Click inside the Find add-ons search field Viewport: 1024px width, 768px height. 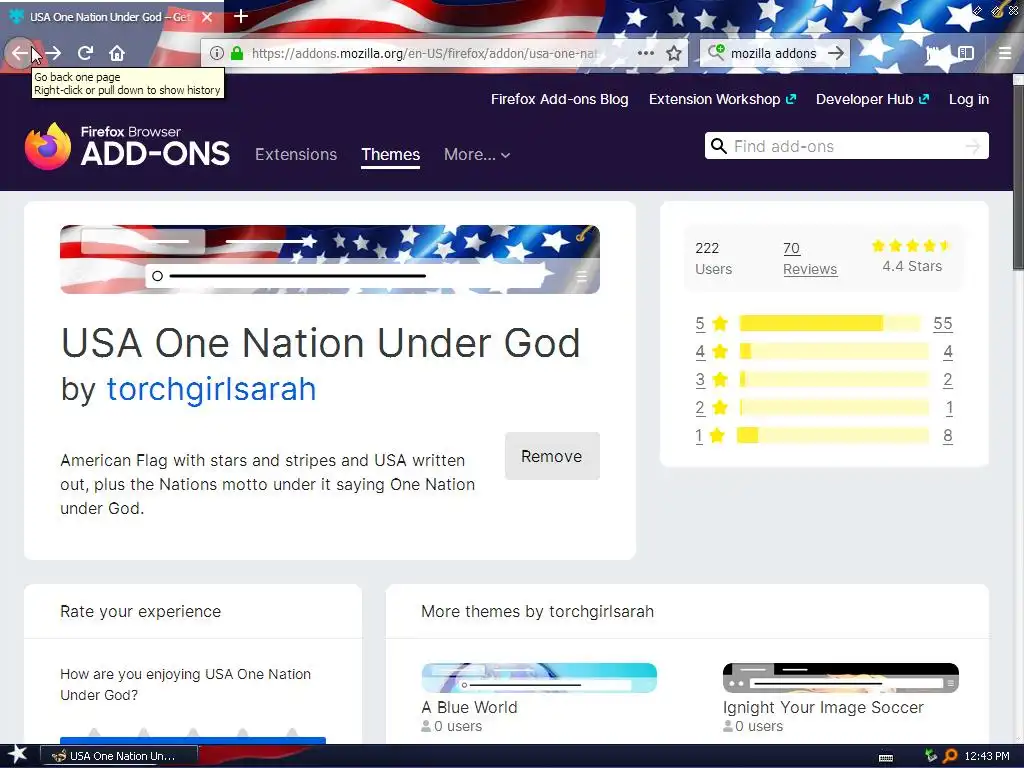click(x=846, y=146)
